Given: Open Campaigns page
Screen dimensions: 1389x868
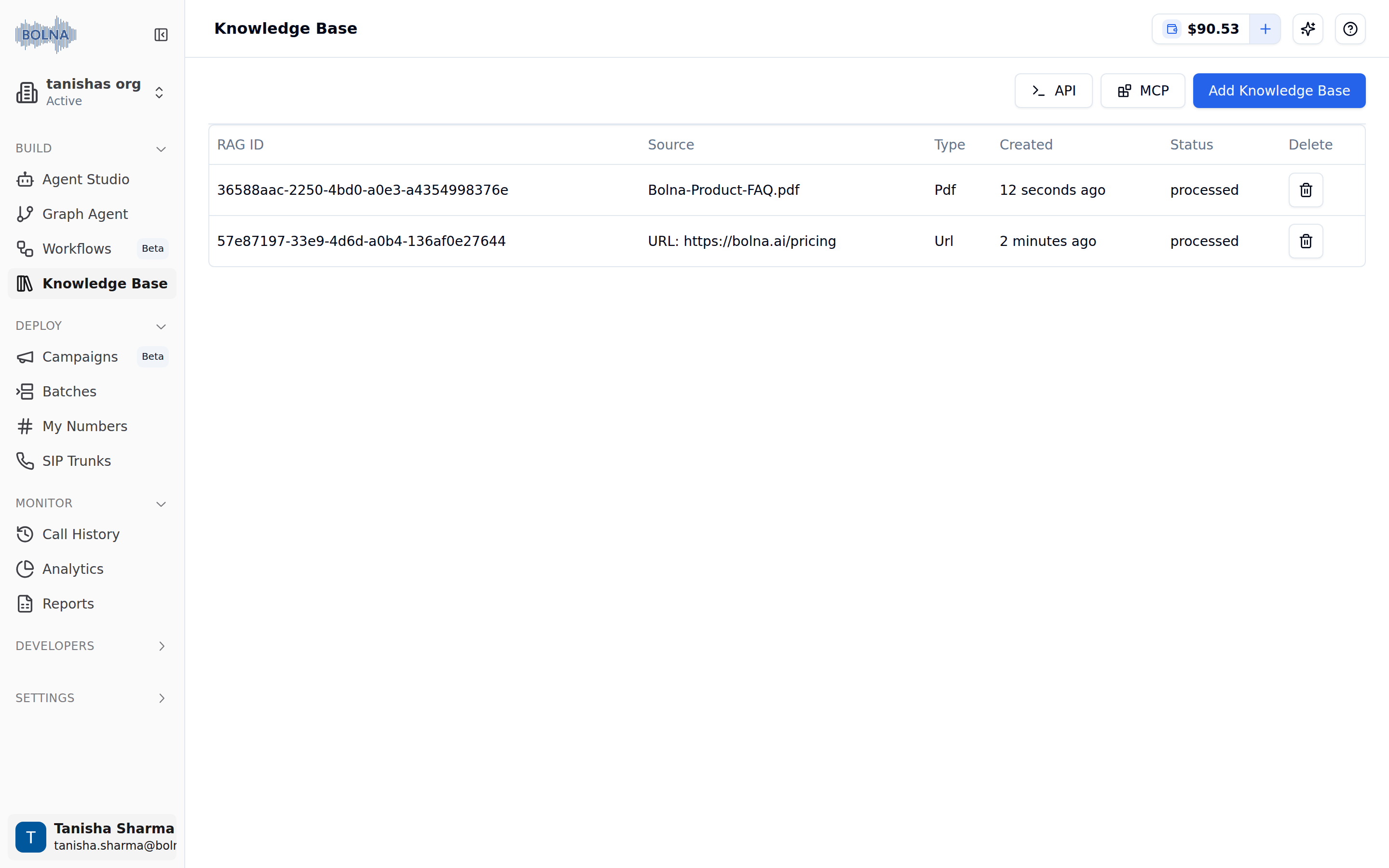Looking at the screenshot, I should [92, 357].
